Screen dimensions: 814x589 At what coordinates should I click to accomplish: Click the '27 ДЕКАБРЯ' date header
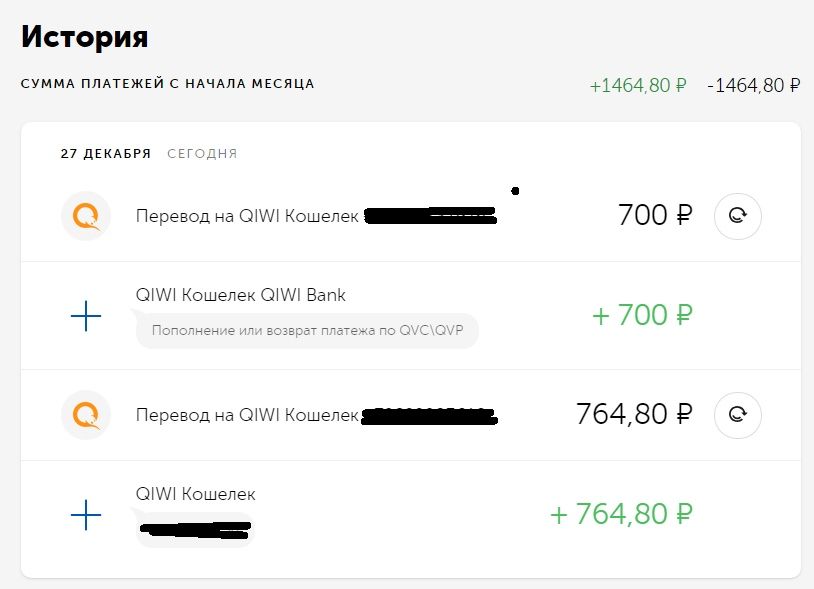tap(105, 154)
